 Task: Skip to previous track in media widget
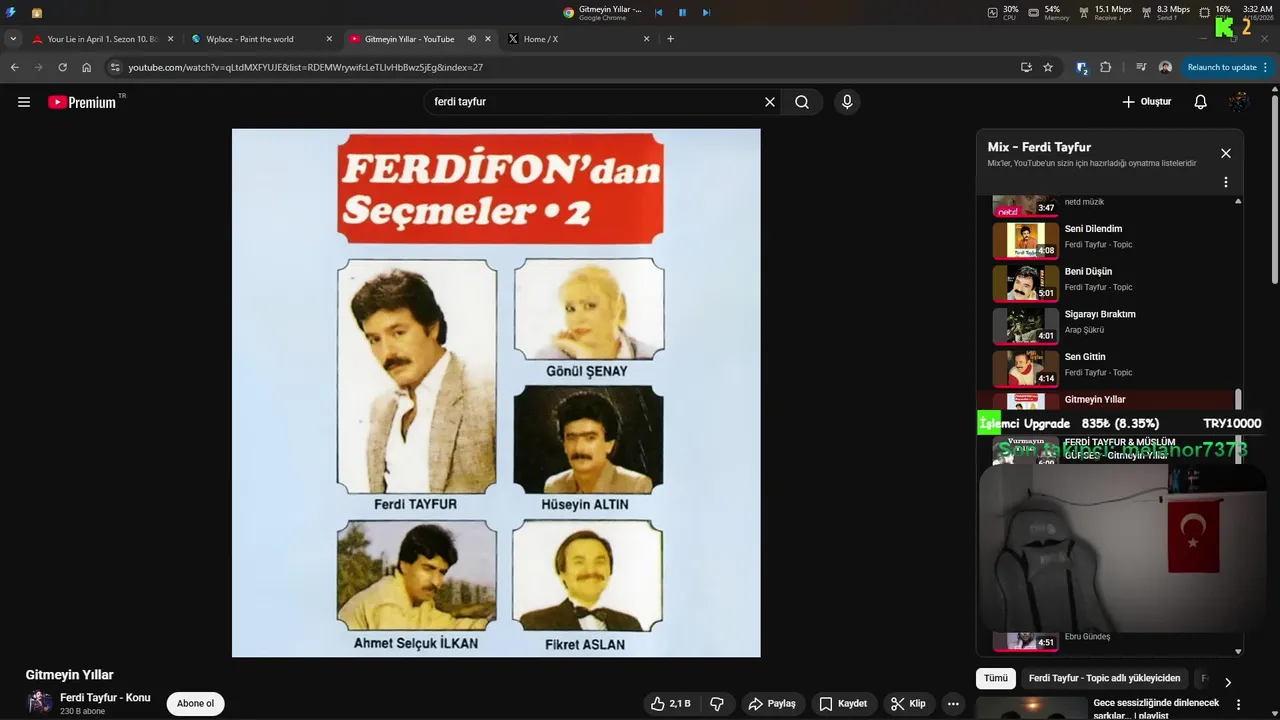click(x=658, y=13)
